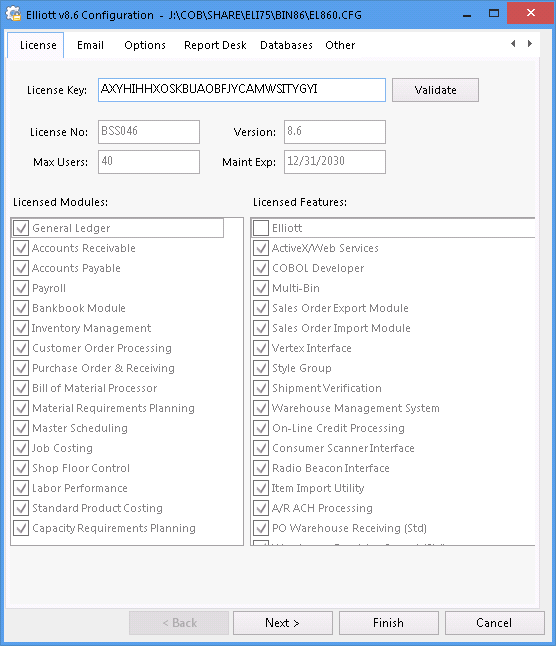Click the right tab scroll arrow
The width and height of the screenshot is (556, 646).
[530, 44]
